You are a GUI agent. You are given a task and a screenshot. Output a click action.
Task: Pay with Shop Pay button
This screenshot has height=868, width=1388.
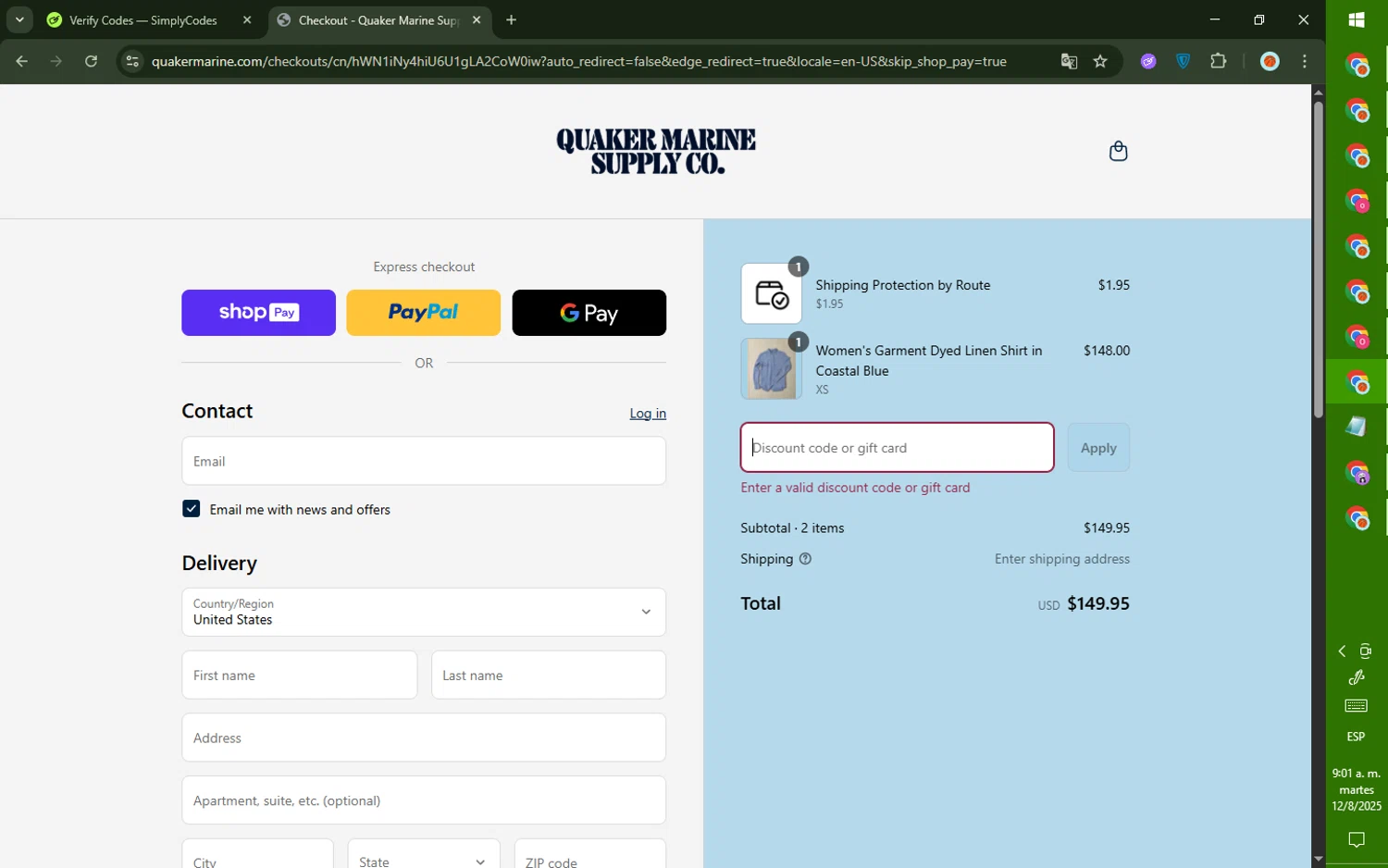coord(258,313)
